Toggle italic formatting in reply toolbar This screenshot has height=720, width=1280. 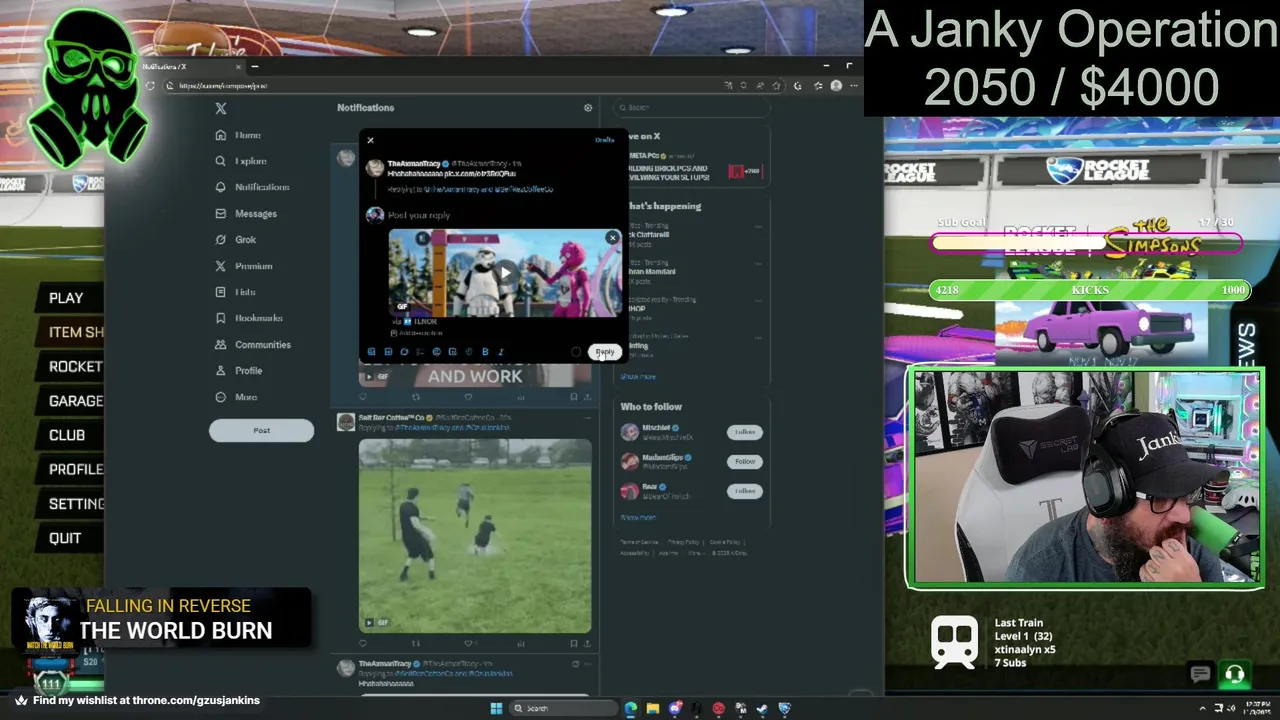(x=501, y=352)
